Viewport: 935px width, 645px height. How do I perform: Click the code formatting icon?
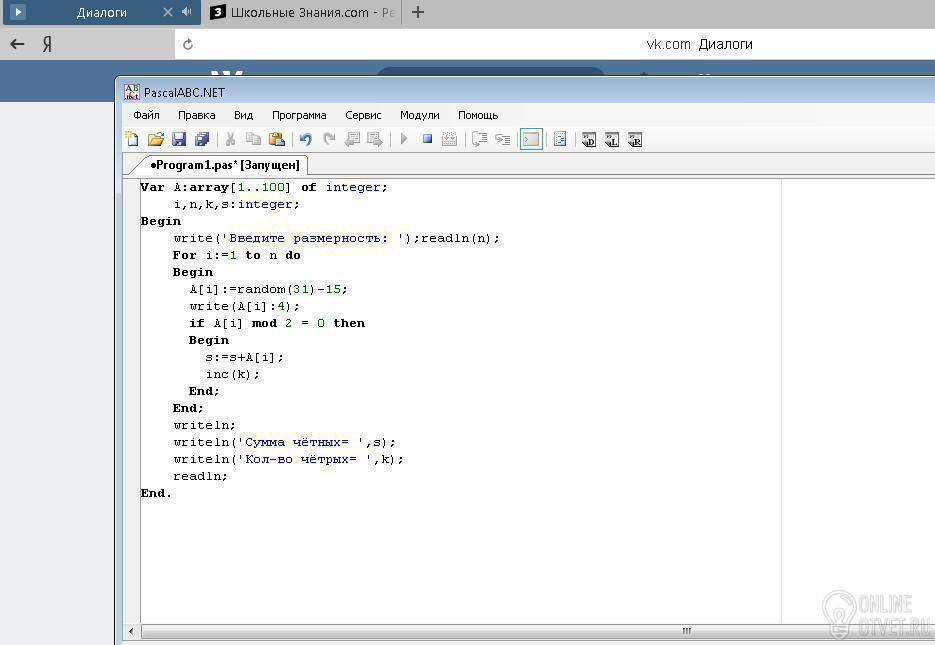(x=560, y=139)
